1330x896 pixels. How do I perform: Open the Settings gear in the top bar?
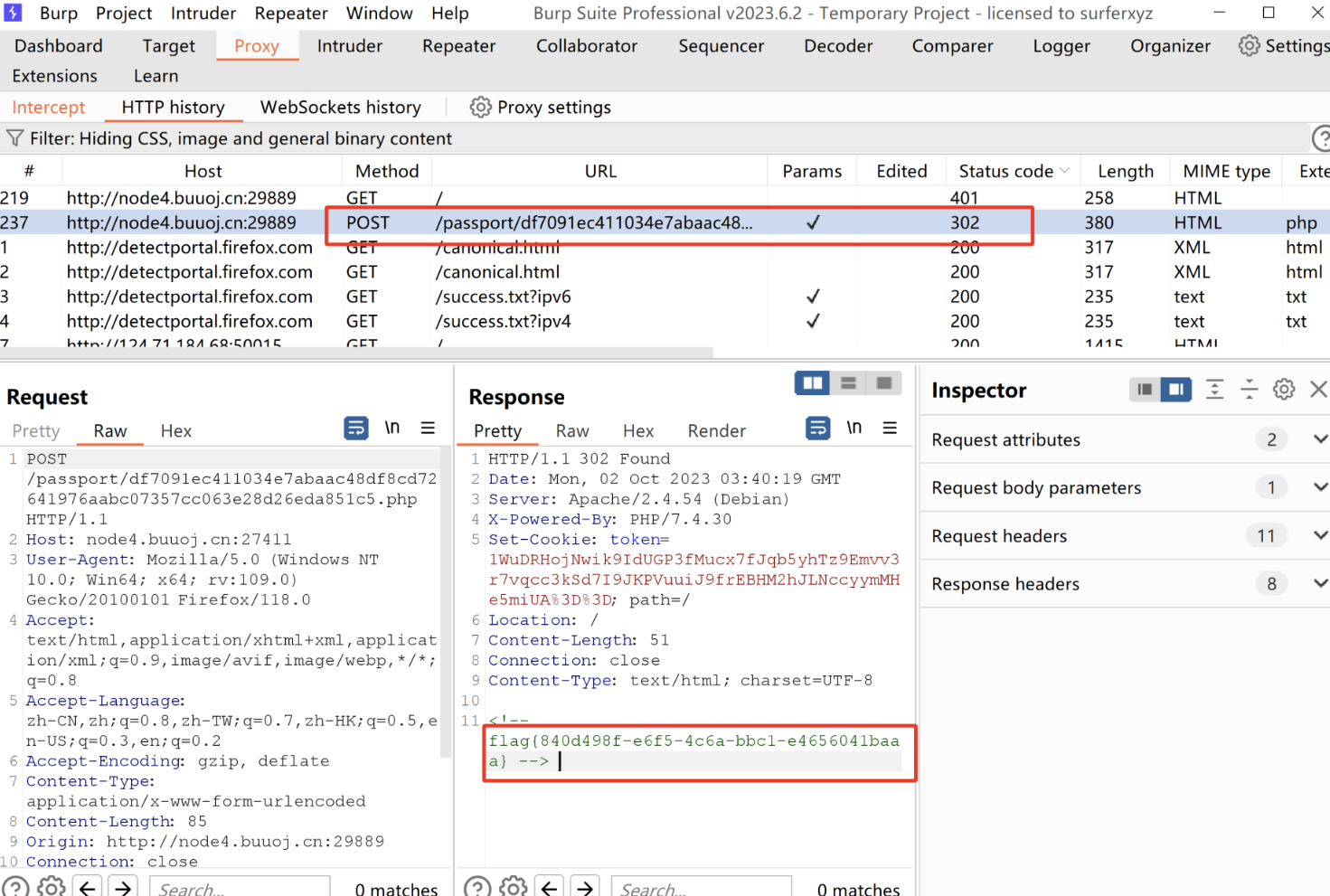(1249, 45)
